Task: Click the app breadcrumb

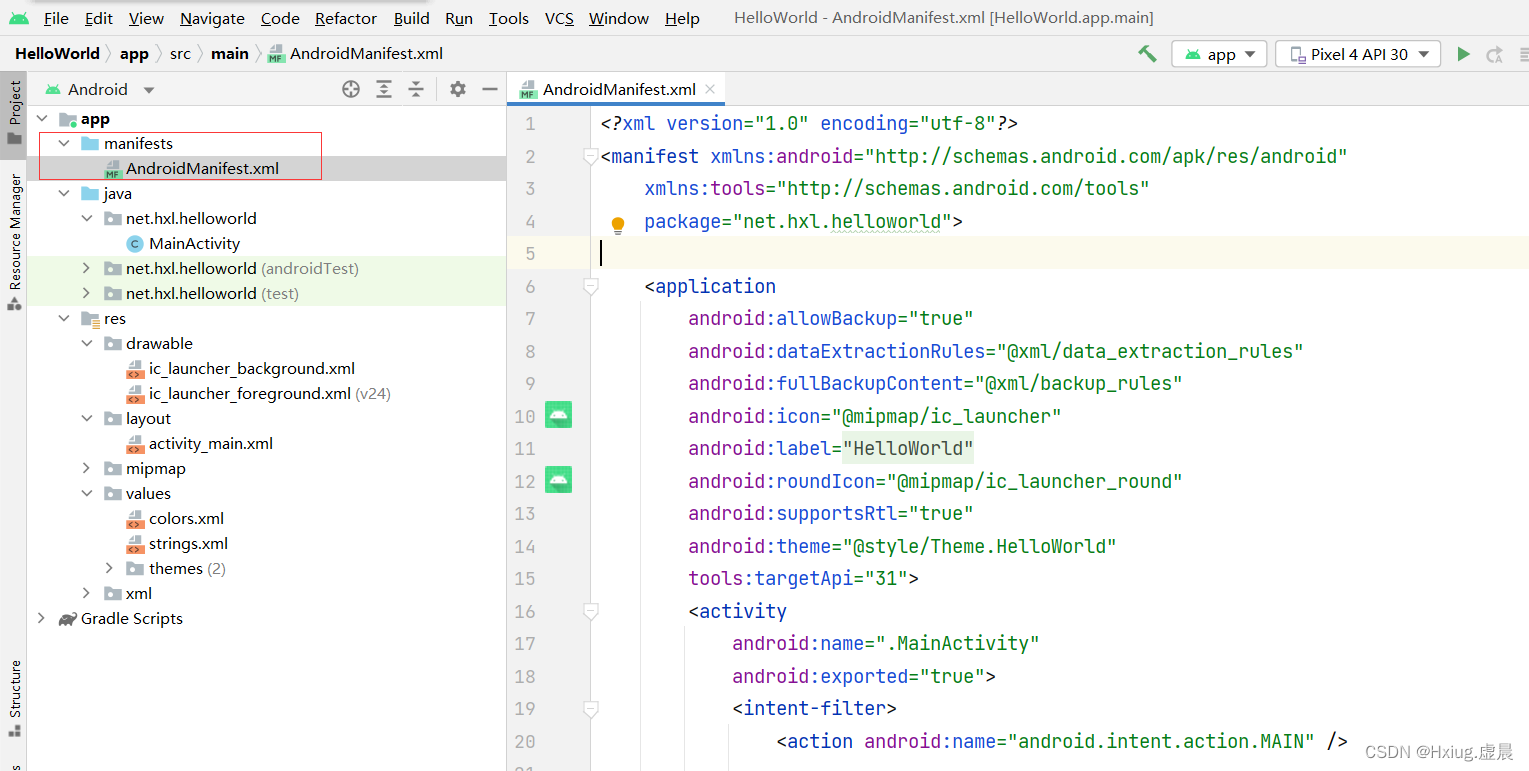Action: [x=134, y=54]
